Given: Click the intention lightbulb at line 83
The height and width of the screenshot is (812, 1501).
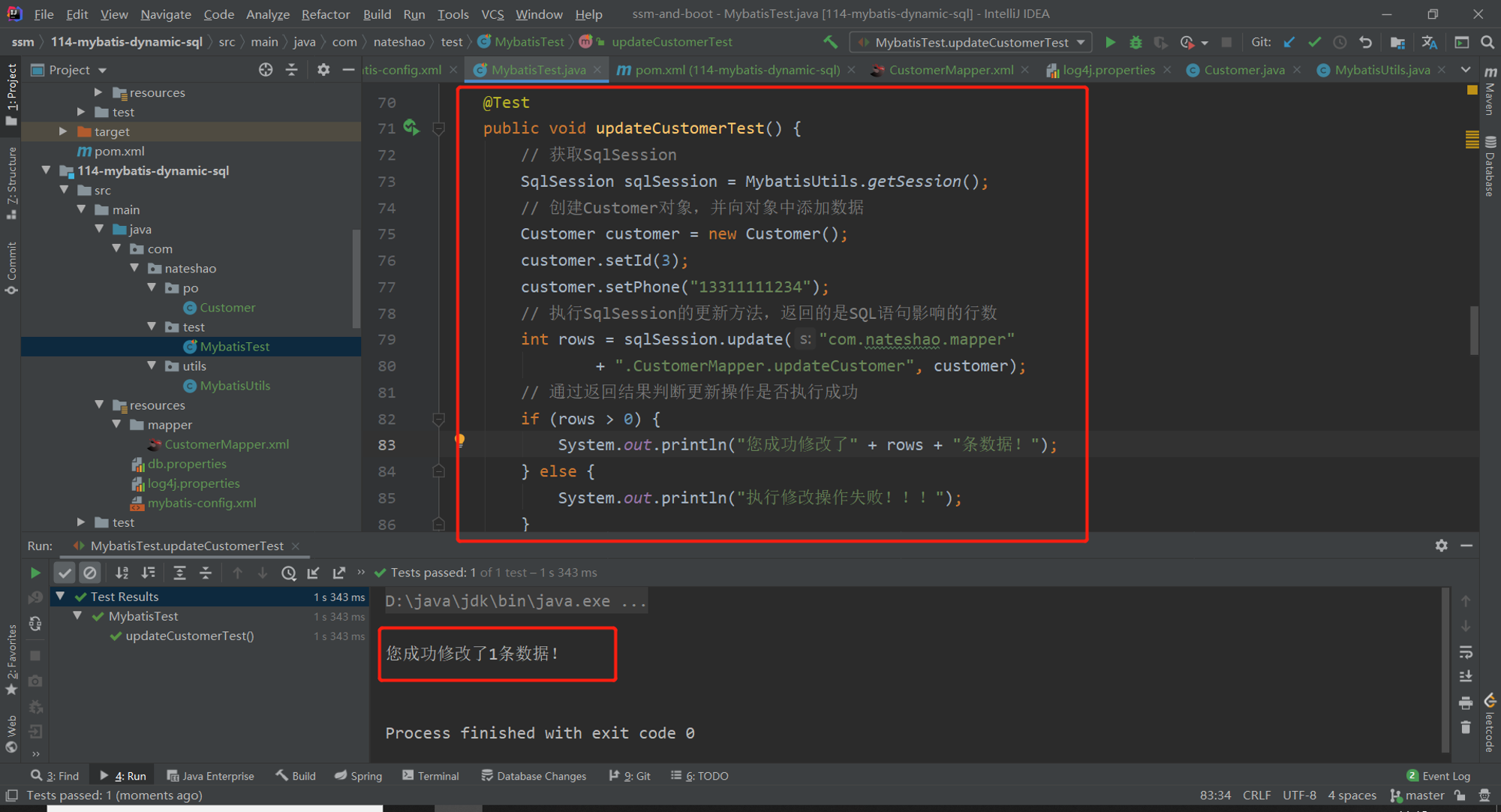Looking at the screenshot, I should click(460, 440).
